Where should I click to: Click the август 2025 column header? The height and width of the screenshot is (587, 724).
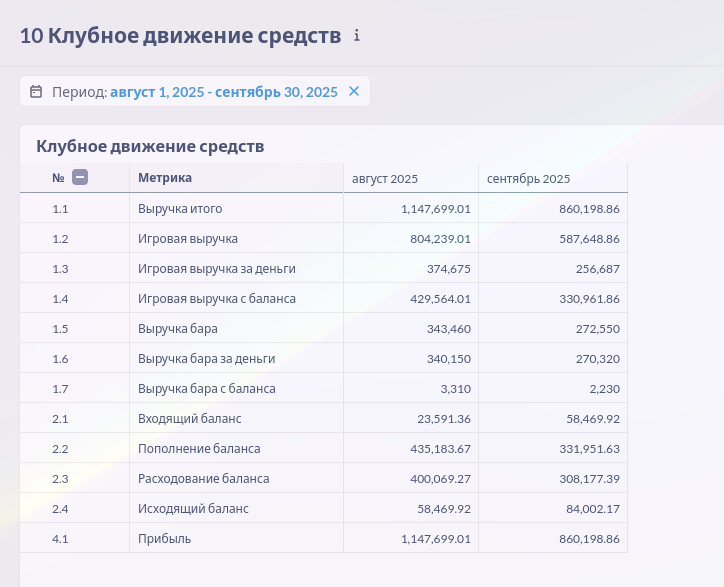(385, 179)
